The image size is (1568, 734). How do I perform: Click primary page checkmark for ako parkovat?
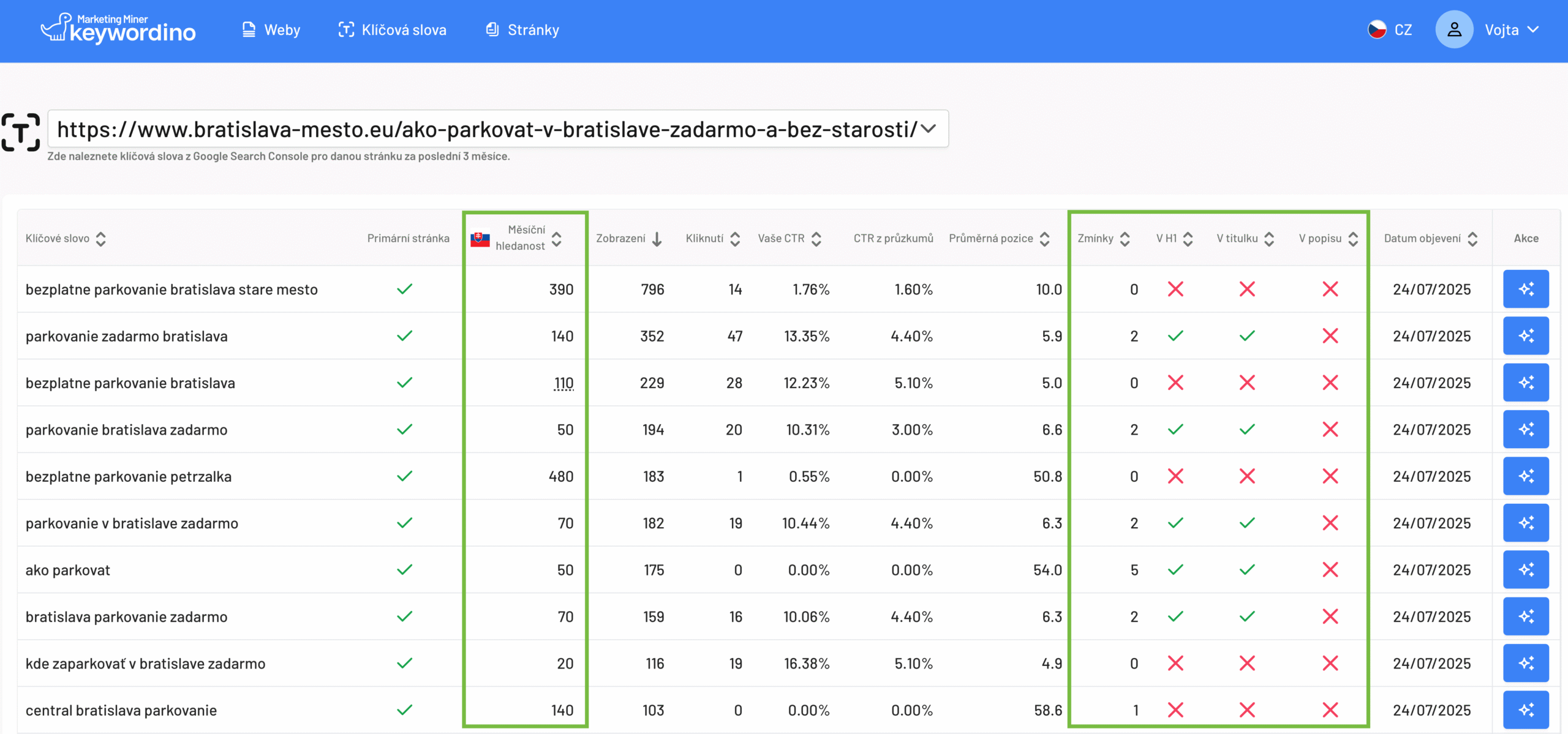tap(404, 570)
